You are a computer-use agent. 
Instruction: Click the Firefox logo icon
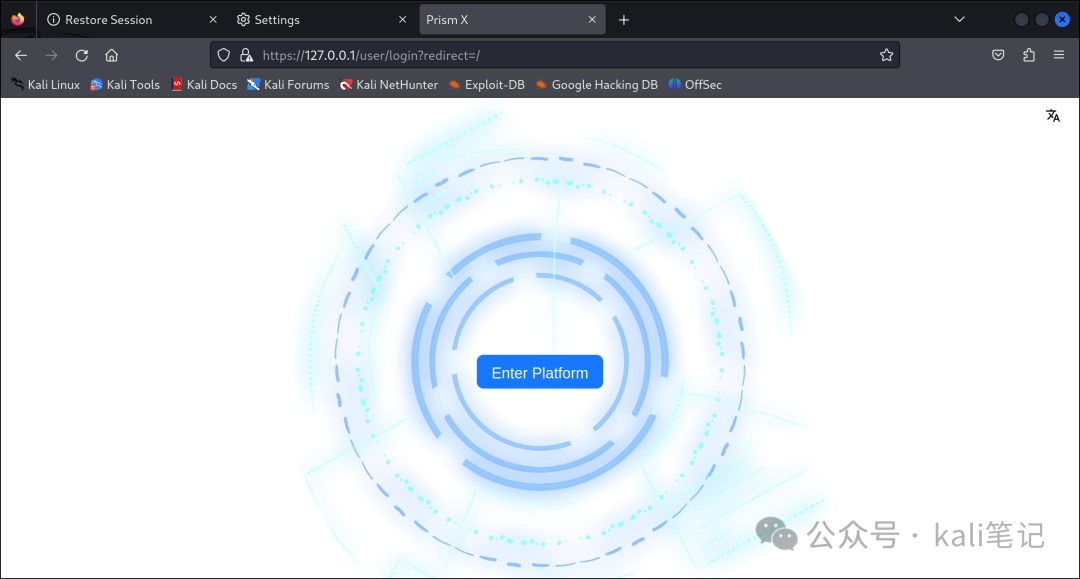tap(18, 19)
